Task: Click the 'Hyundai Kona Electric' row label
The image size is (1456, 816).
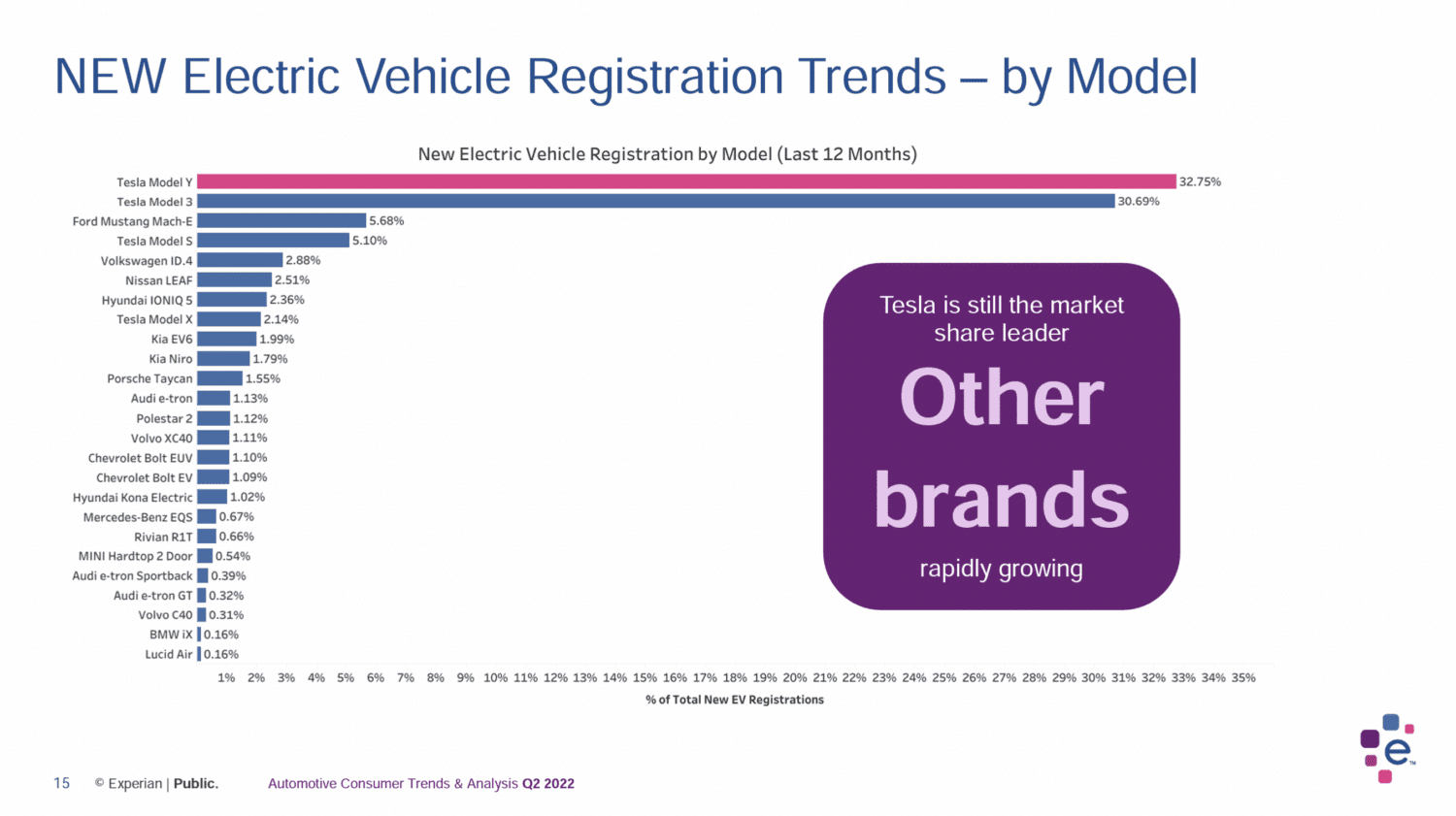Action: click(133, 498)
